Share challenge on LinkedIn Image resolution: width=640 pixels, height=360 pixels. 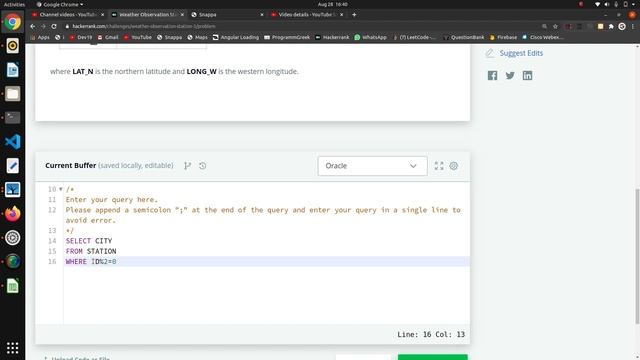(527, 76)
